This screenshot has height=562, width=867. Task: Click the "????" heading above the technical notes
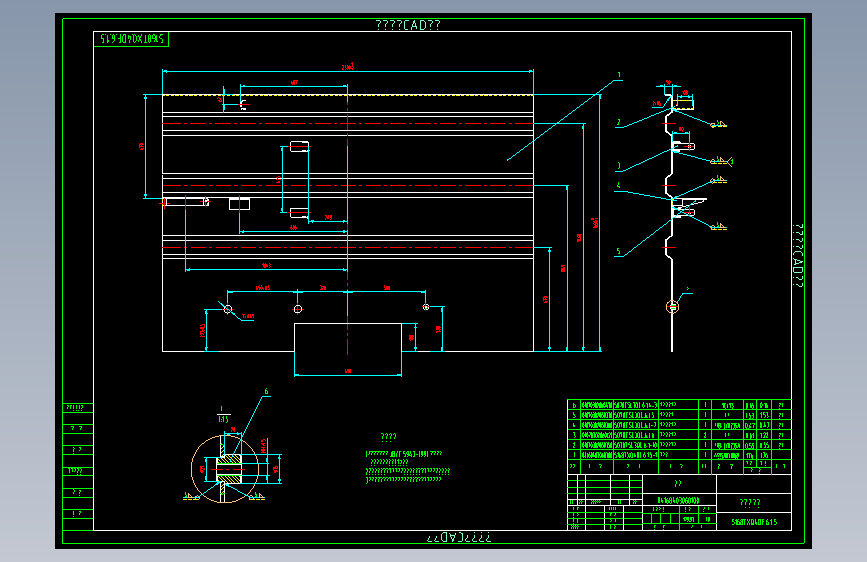388,437
